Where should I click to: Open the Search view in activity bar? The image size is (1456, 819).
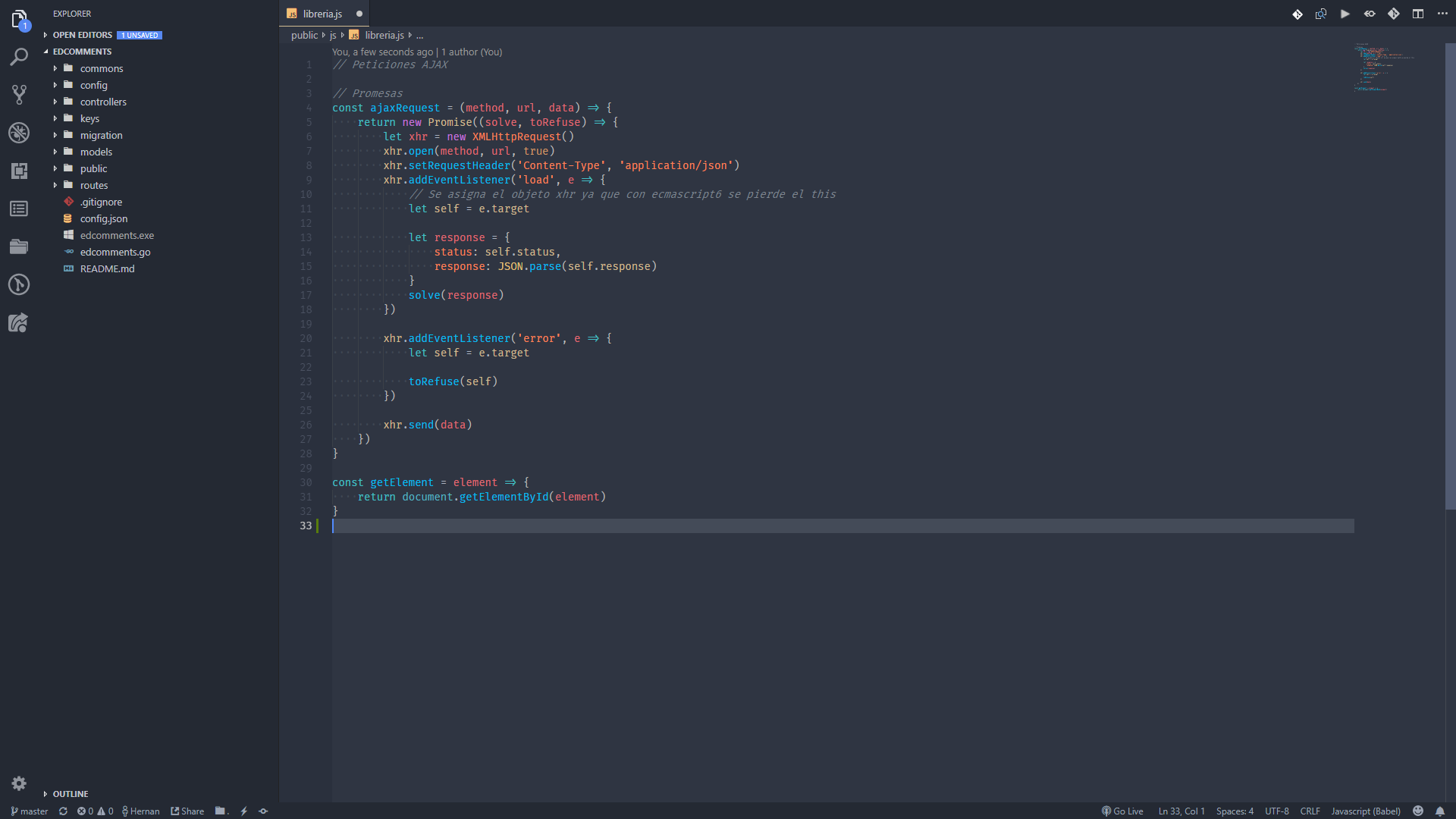(19, 57)
